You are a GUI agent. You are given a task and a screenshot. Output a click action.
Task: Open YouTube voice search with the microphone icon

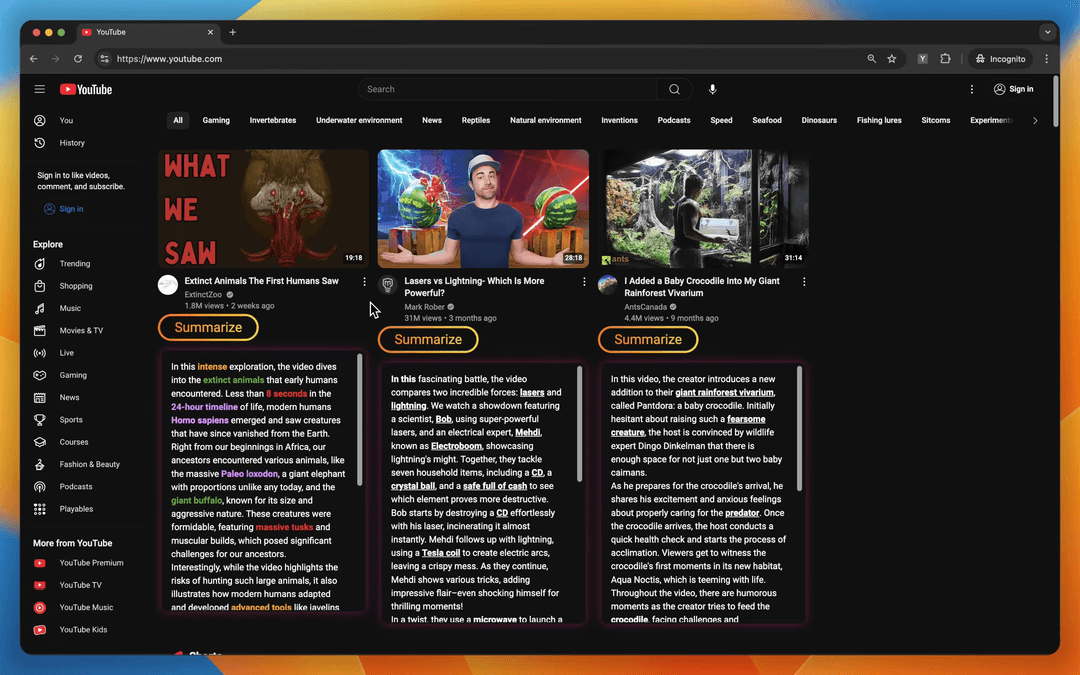pyautogui.click(x=712, y=89)
